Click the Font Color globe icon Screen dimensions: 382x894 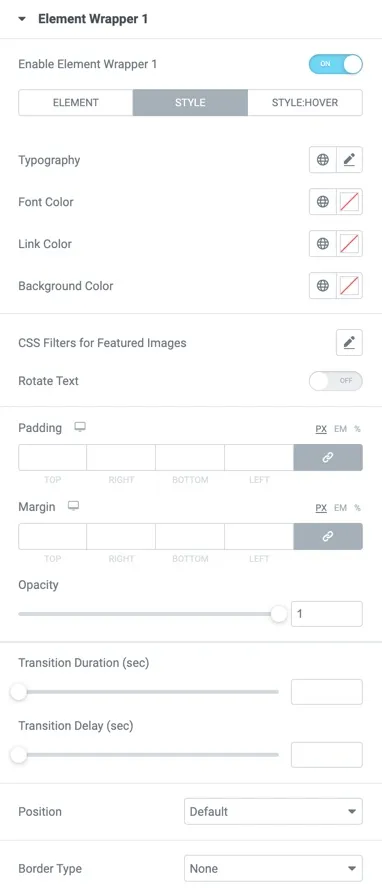(x=323, y=202)
